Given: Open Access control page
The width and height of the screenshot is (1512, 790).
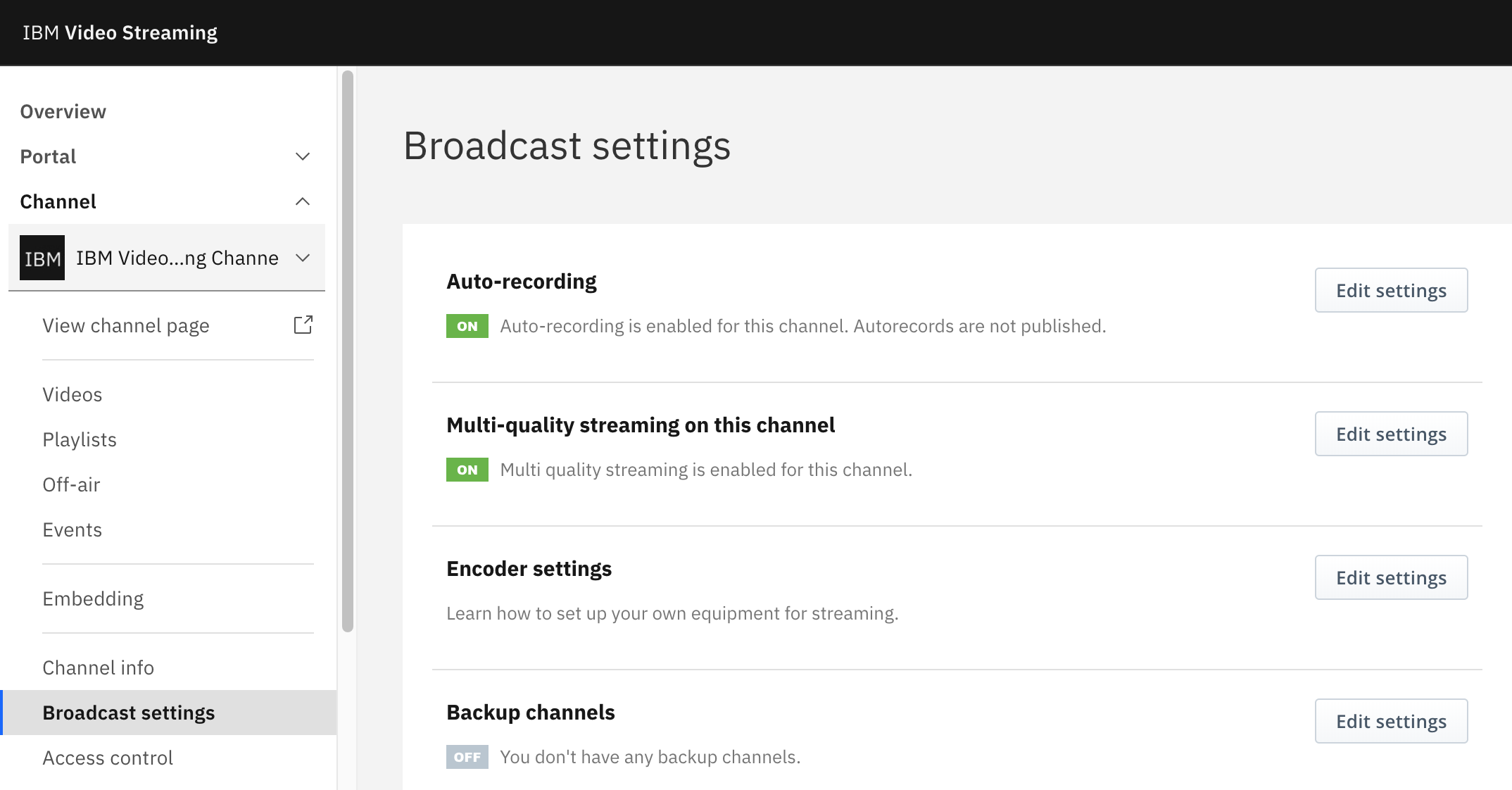Looking at the screenshot, I should [x=108, y=758].
